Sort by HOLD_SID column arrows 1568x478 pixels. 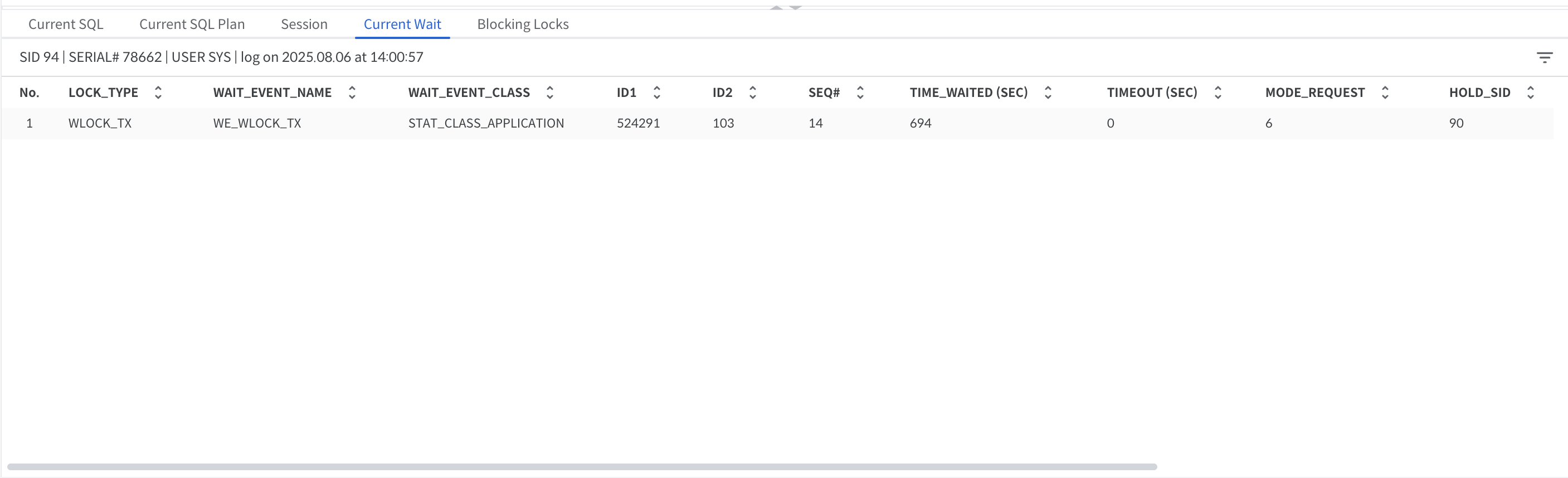coord(1530,92)
